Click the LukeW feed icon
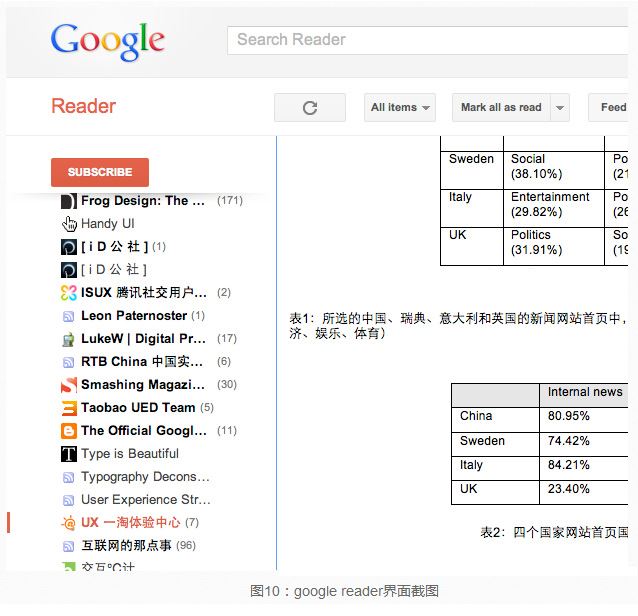Viewport: 638px width, 616px height. 68,339
